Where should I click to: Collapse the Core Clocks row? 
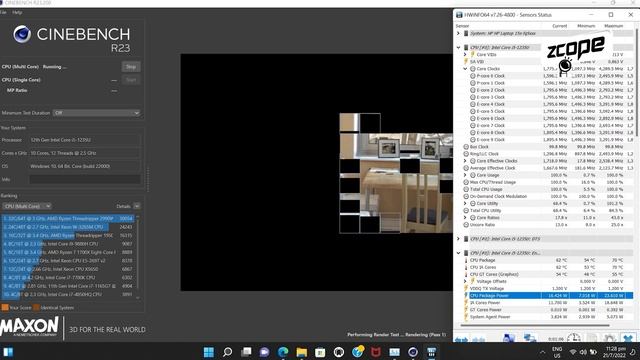[x=465, y=69]
